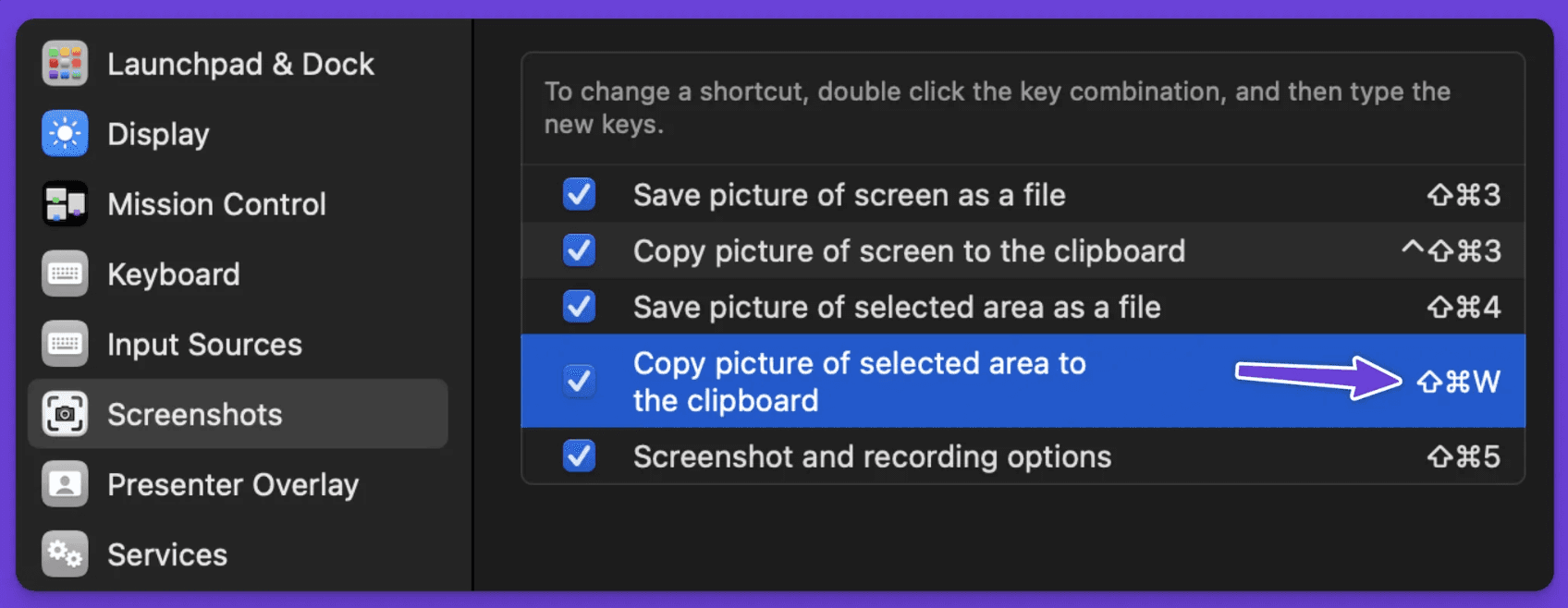Screen dimensions: 1568x608
Task: Click the Services gears icon
Action: [65, 554]
